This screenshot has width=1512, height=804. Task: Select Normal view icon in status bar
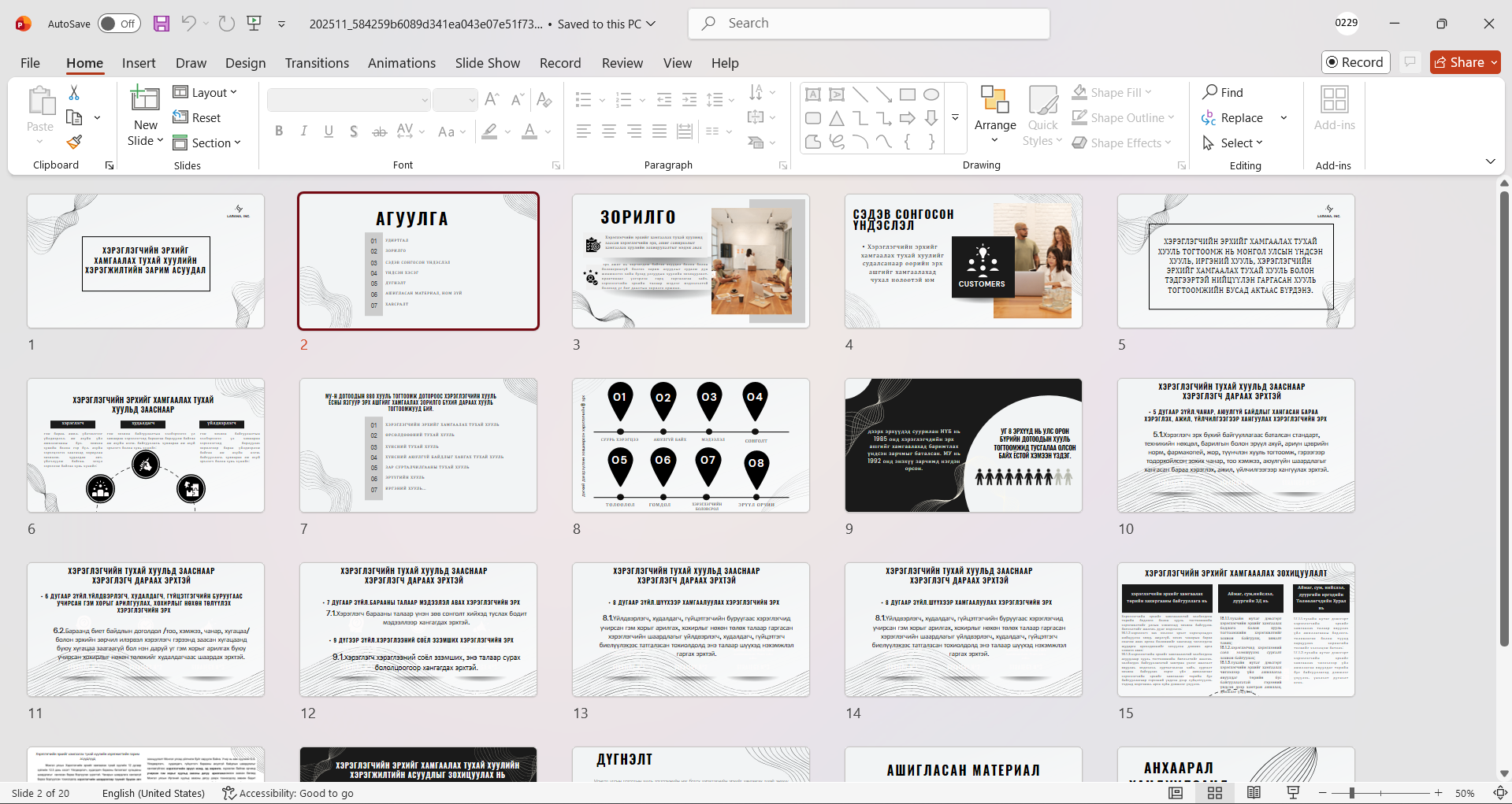tap(1176, 792)
